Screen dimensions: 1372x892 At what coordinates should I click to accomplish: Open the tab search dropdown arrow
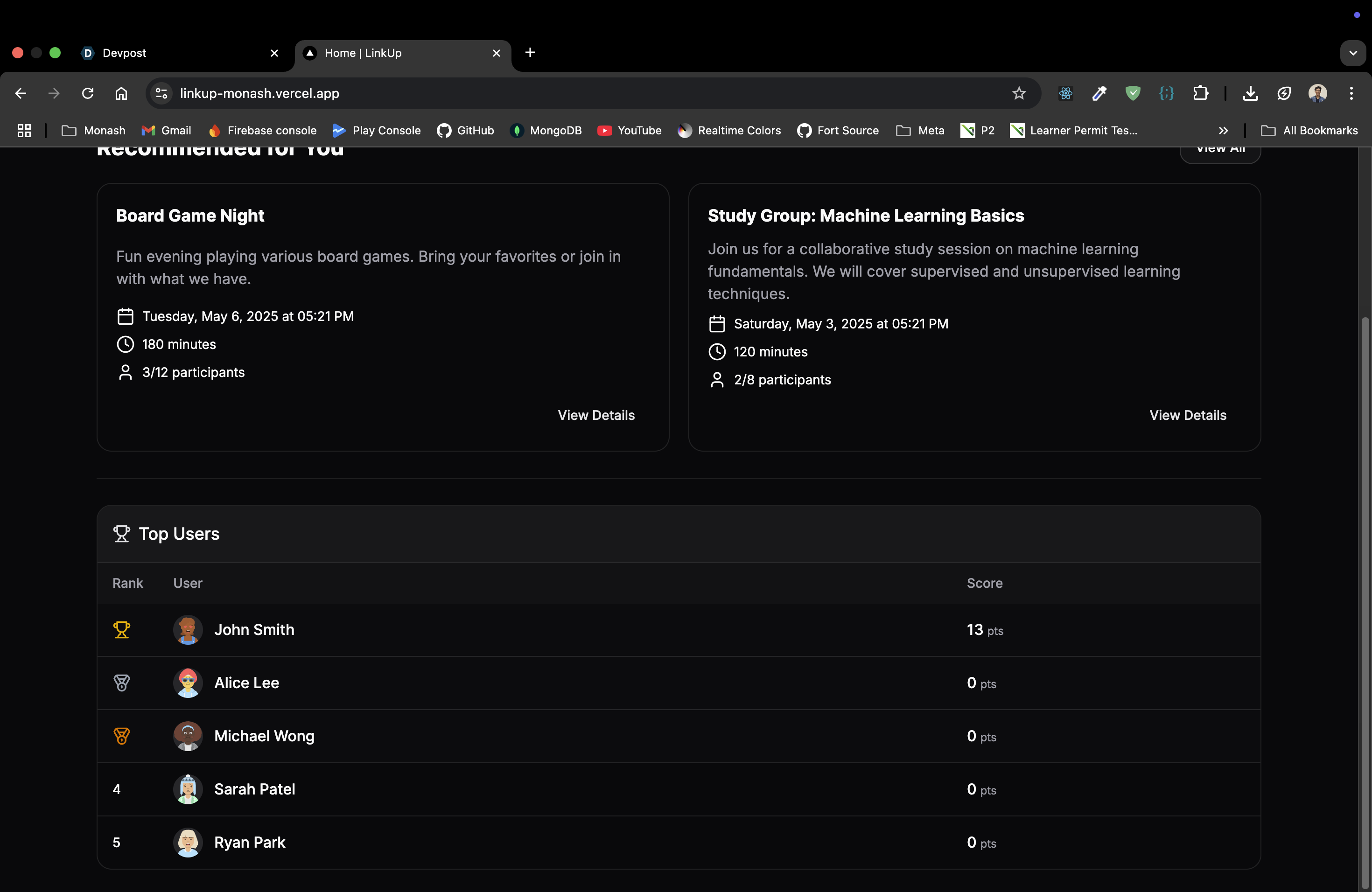pos(1352,53)
